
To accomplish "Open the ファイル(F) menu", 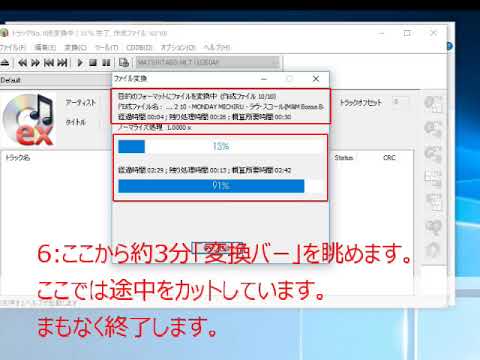I will point(12,47).
